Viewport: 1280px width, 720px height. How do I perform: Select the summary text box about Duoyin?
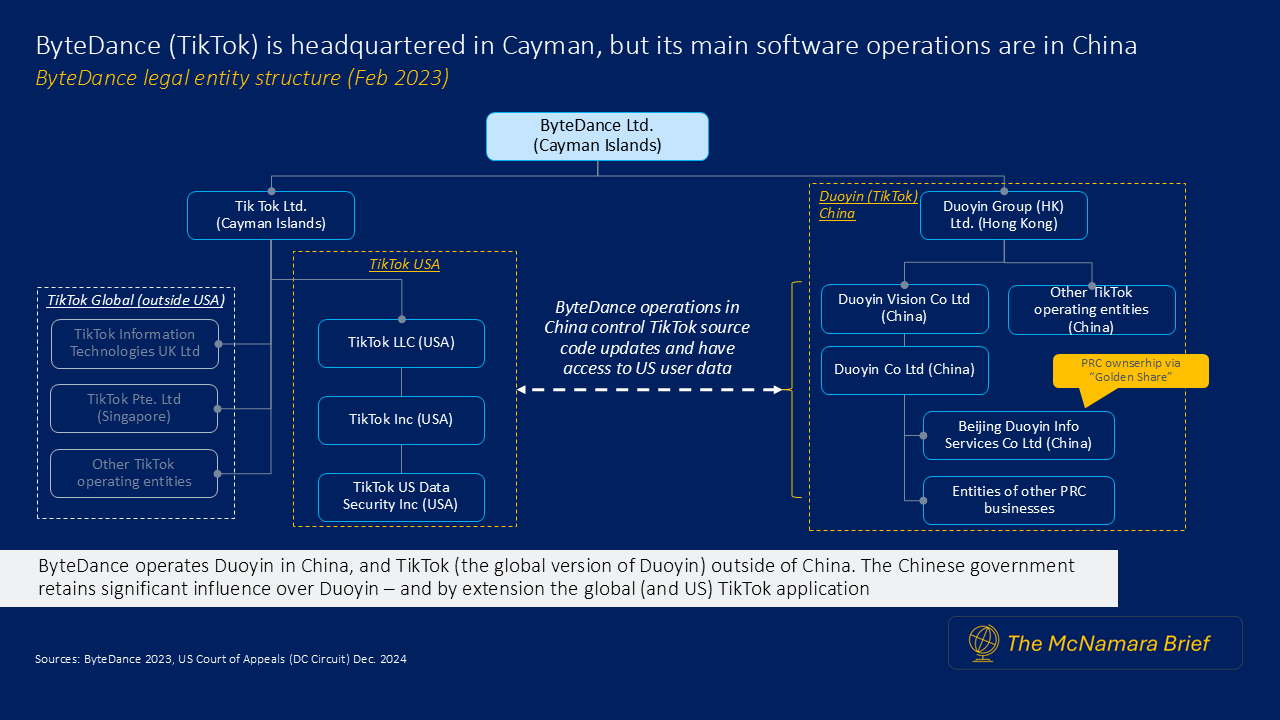tap(558, 578)
